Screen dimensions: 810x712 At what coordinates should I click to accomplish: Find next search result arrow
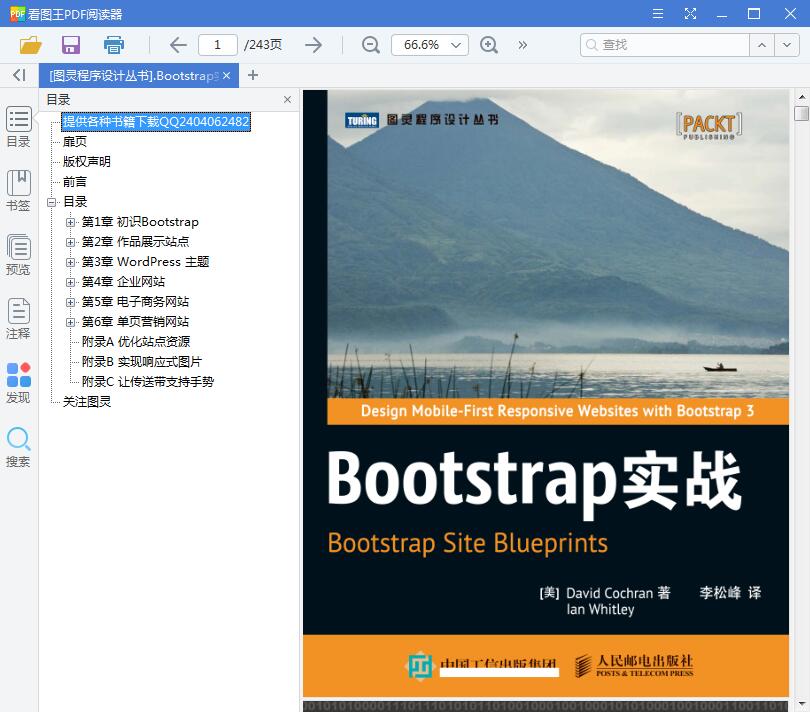pos(787,45)
